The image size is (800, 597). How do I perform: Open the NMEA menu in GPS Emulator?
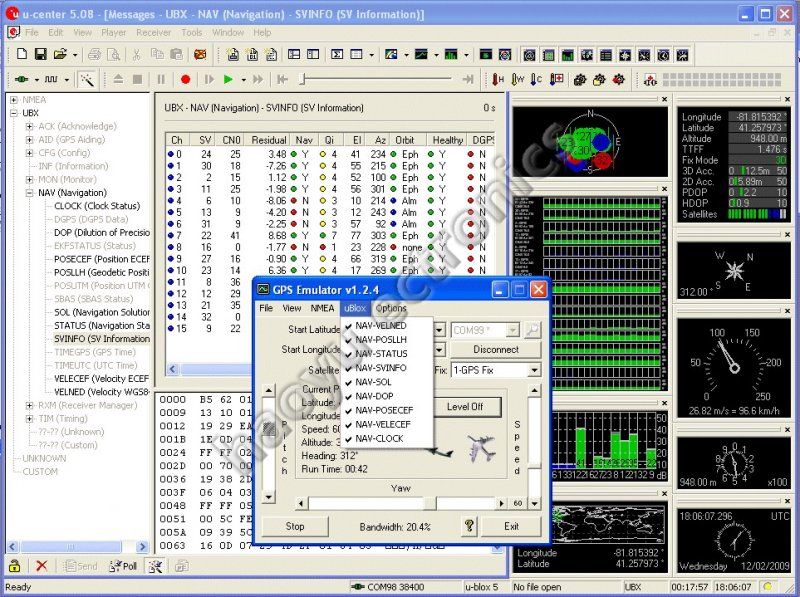pos(322,308)
